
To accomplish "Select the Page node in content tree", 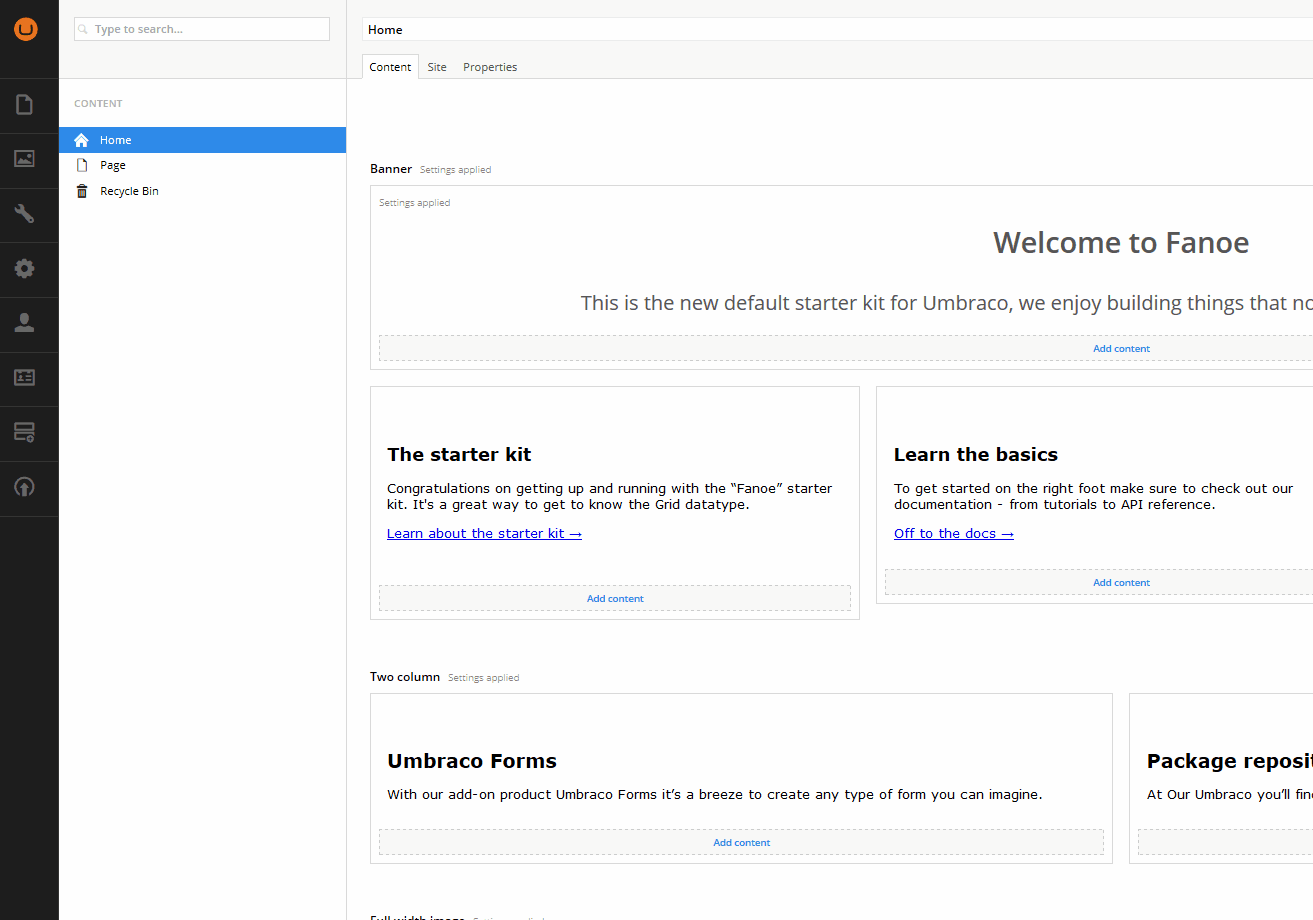I will 202,165.
